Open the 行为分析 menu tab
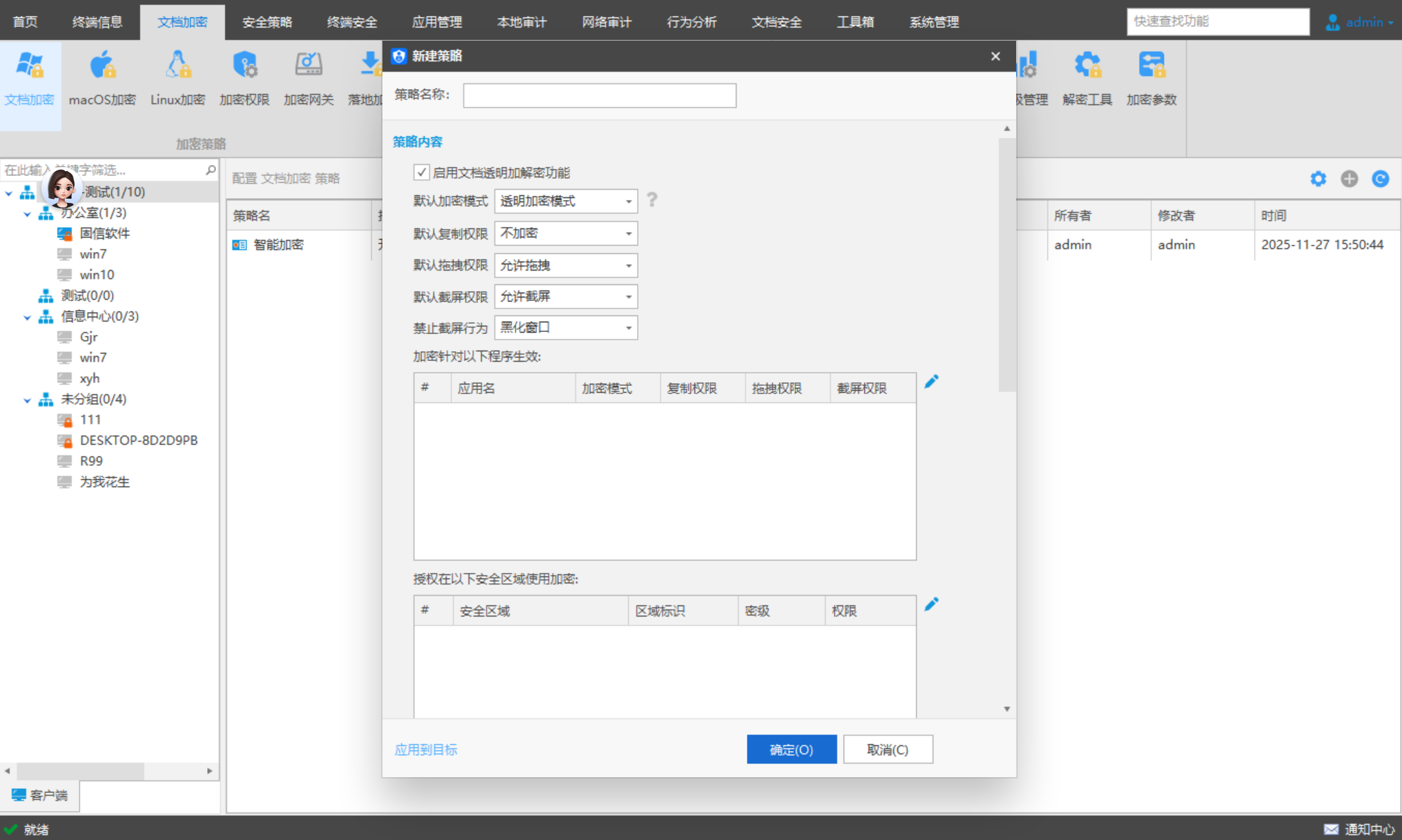 [x=691, y=22]
